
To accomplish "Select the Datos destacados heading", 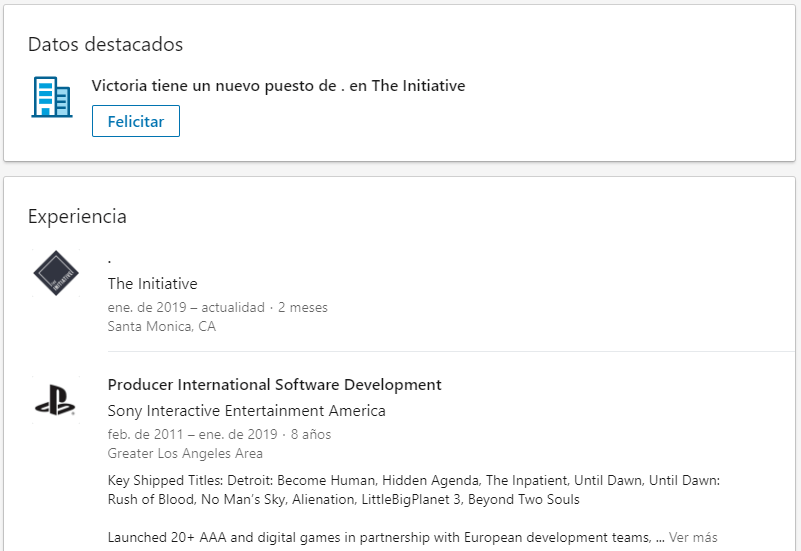I will [105, 44].
